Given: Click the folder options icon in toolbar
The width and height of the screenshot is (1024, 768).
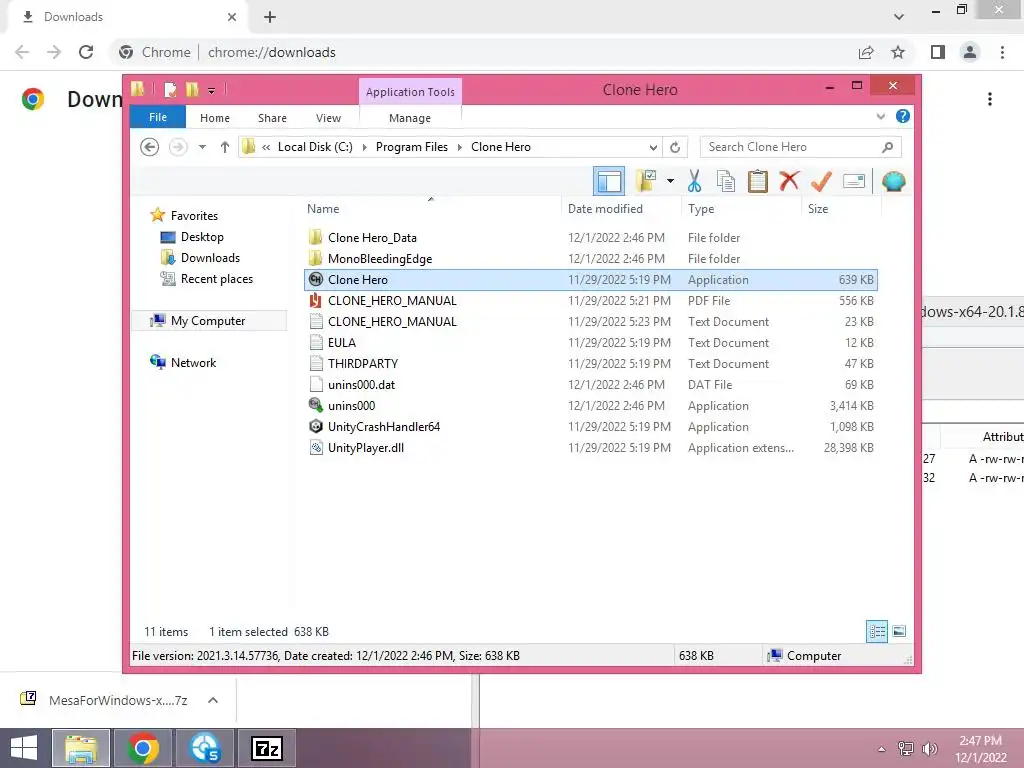Looking at the screenshot, I should [647, 181].
